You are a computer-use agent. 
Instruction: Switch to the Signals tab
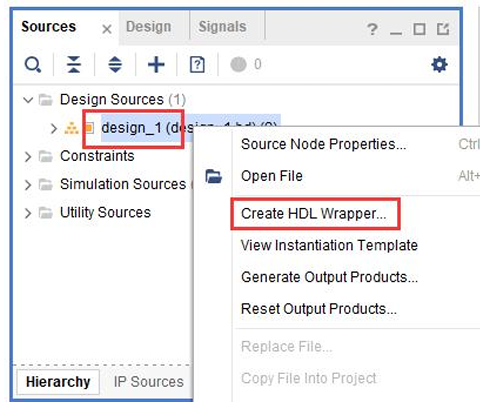[222, 27]
